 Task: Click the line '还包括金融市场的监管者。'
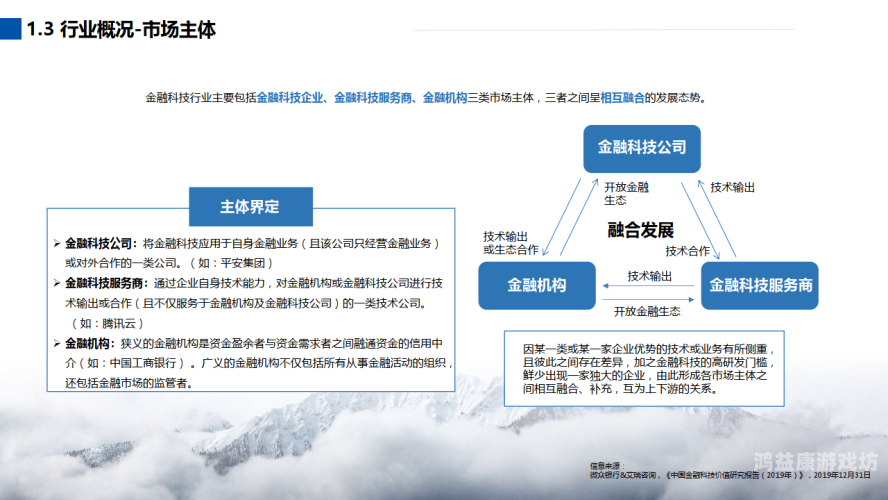(x=129, y=383)
